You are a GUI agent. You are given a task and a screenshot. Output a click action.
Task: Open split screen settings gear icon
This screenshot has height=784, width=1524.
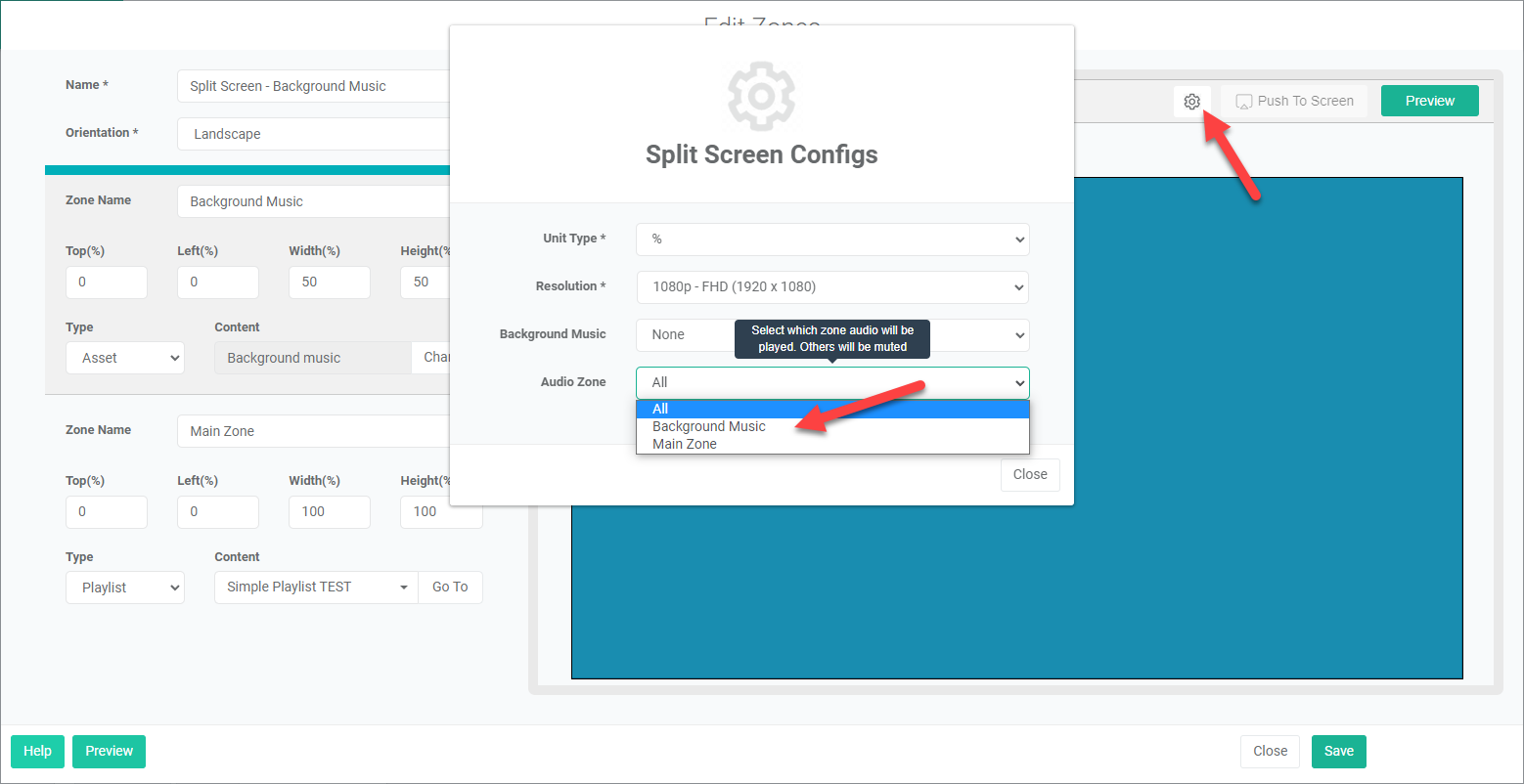pos(1191,101)
